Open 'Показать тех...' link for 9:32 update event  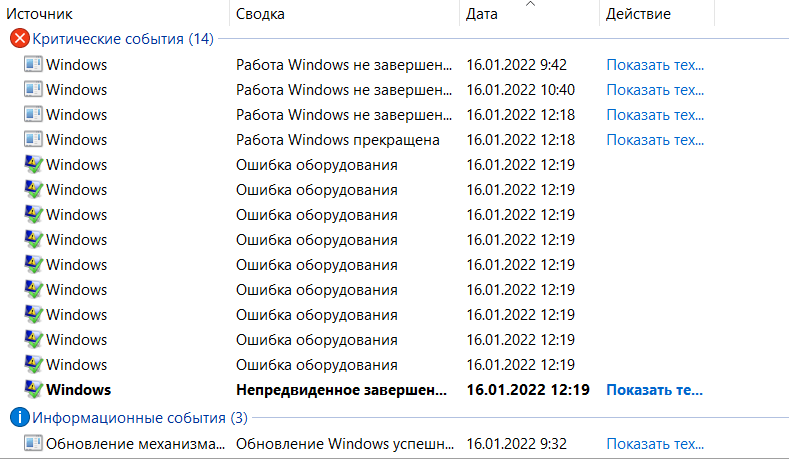655,444
